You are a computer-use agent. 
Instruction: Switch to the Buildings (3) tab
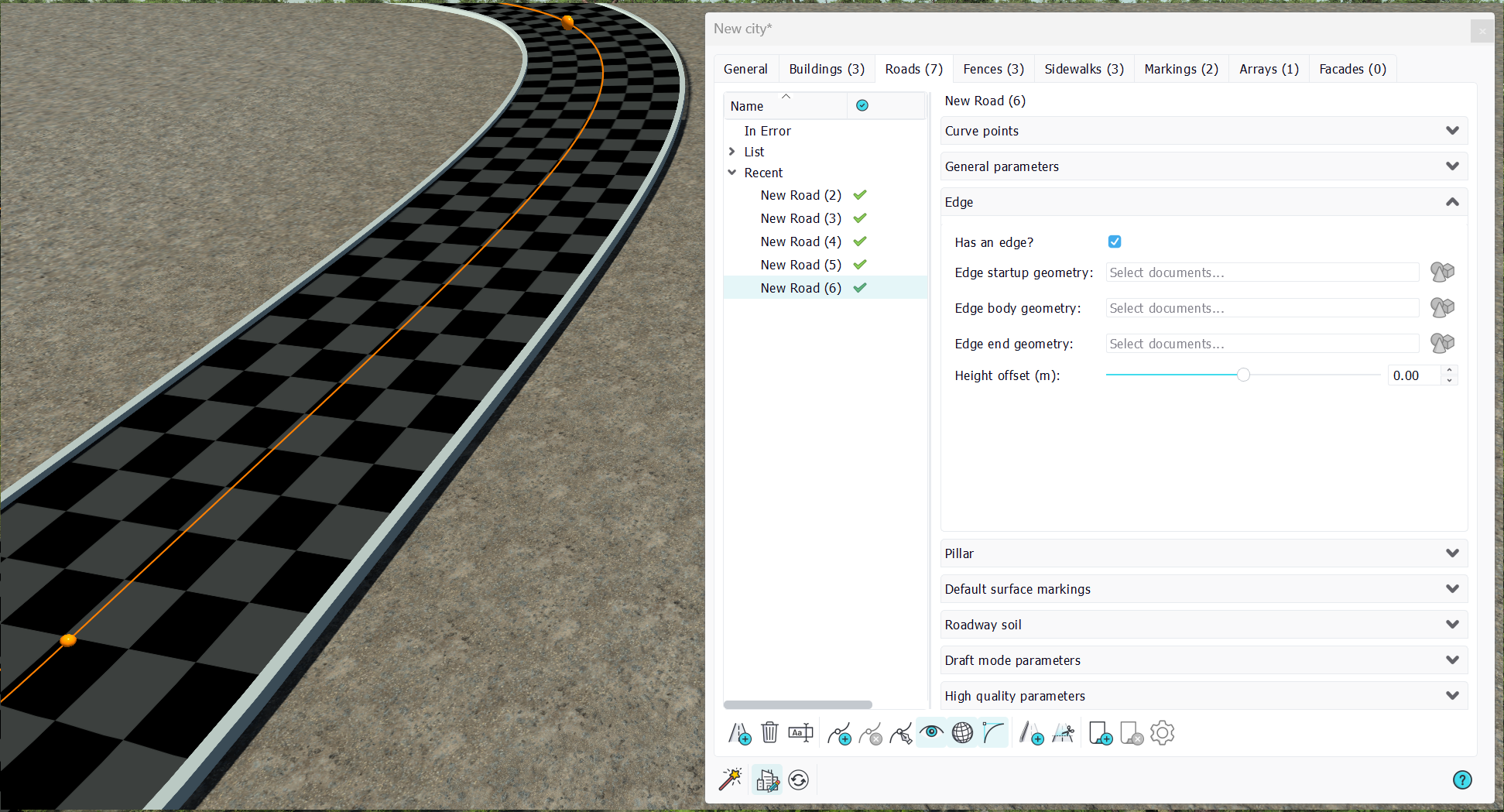pos(827,69)
